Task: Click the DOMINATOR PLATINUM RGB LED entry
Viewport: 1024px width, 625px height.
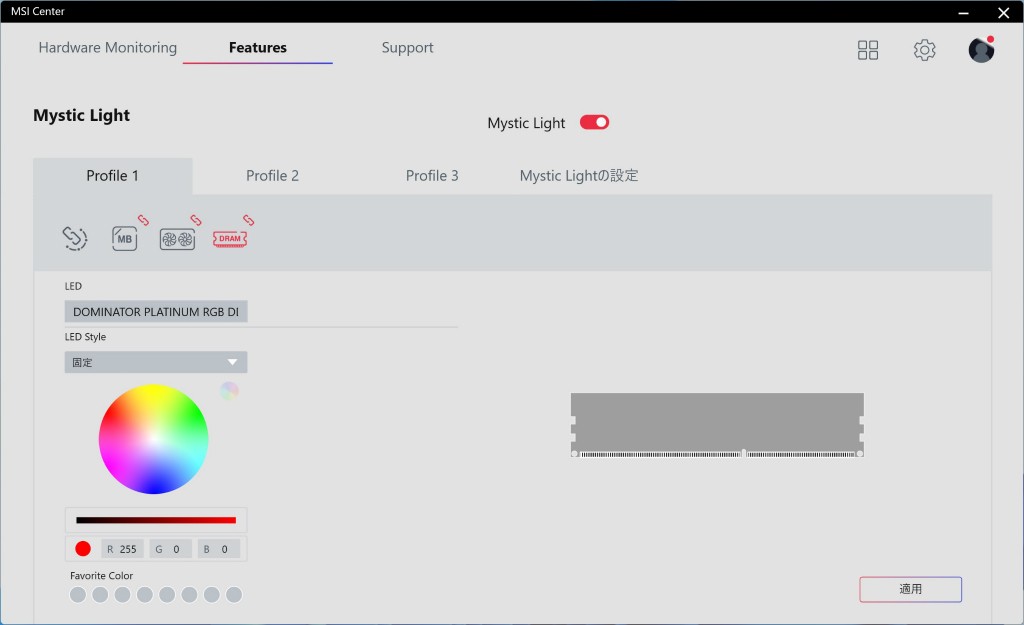Action: click(x=156, y=312)
